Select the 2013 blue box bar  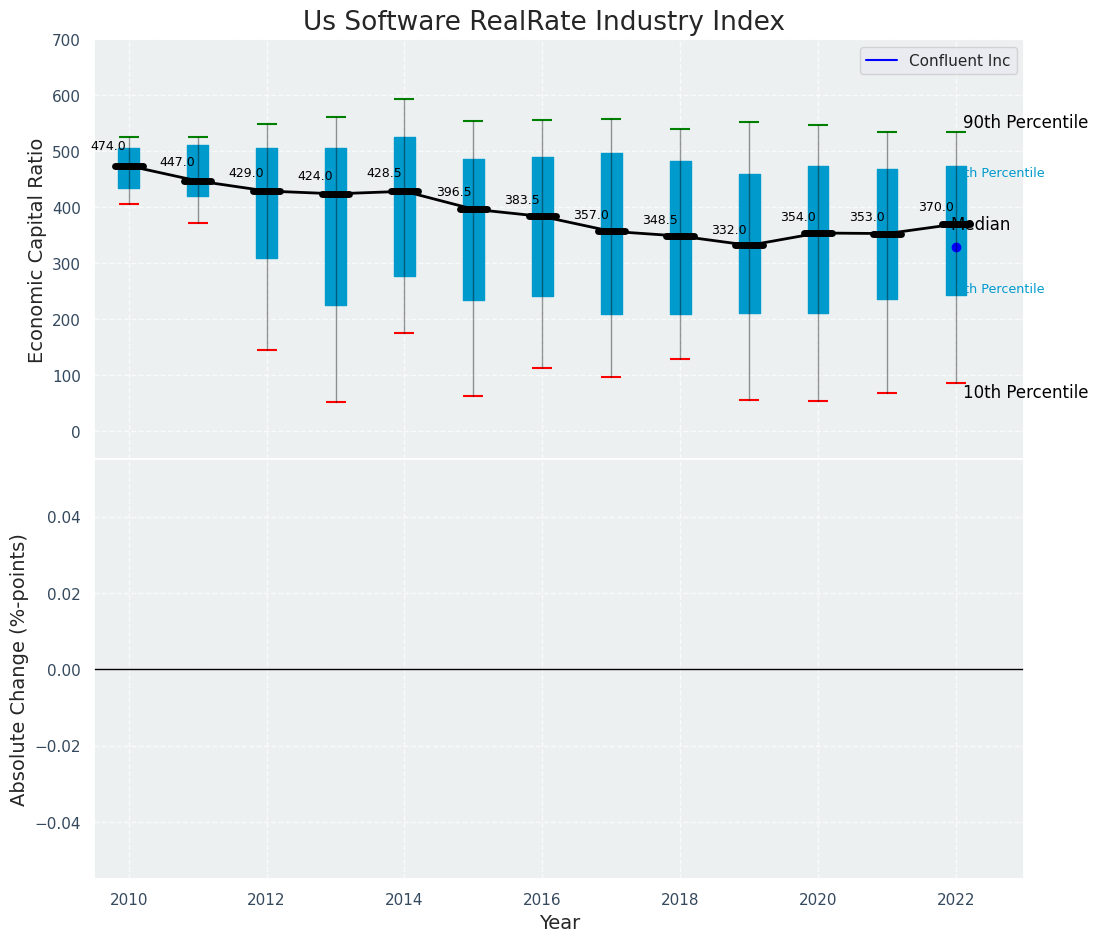[x=336, y=227]
